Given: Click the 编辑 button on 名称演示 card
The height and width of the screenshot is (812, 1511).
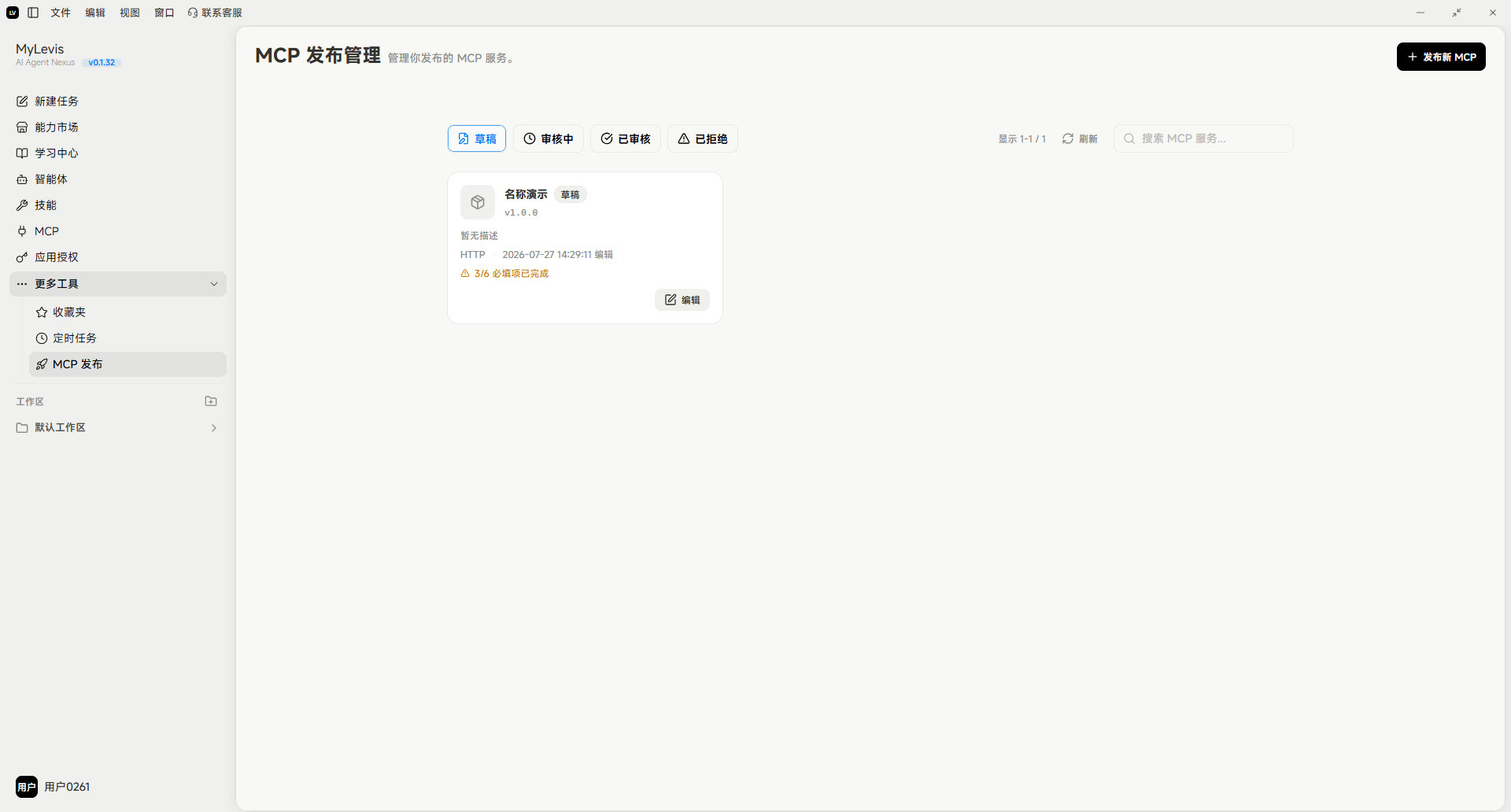Looking at the screenshot, I should point(682,300).
